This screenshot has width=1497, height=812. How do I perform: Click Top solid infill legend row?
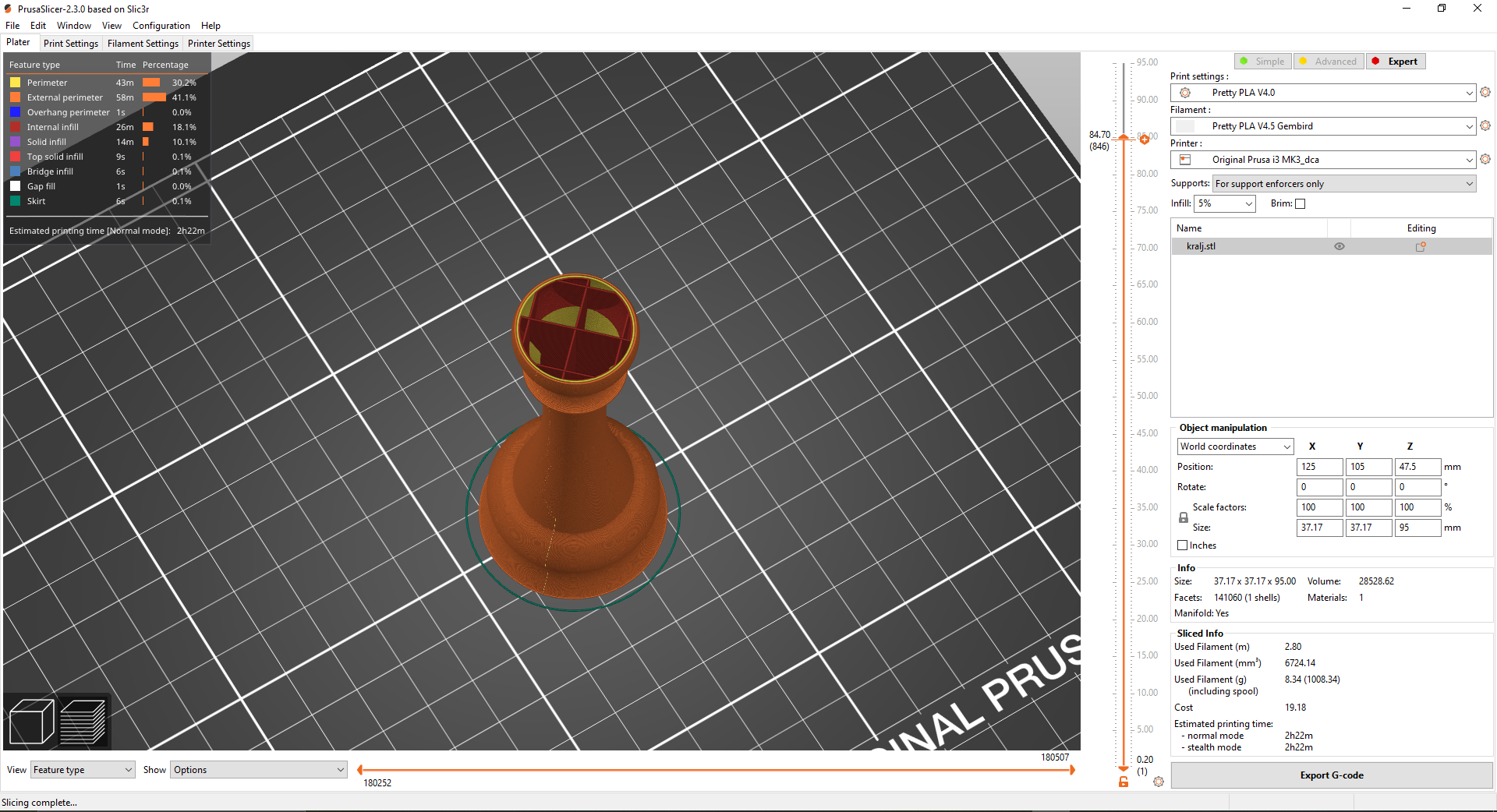click(106, 157)
